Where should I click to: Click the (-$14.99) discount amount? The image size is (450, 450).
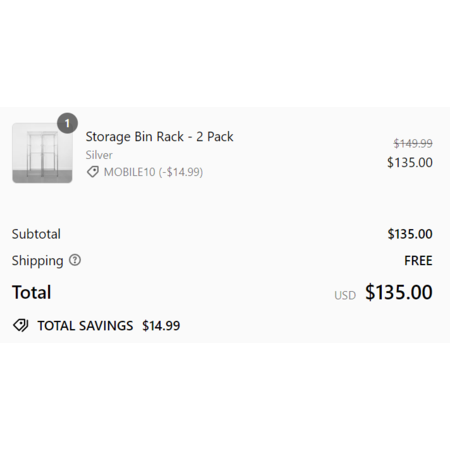pos(181,172)
